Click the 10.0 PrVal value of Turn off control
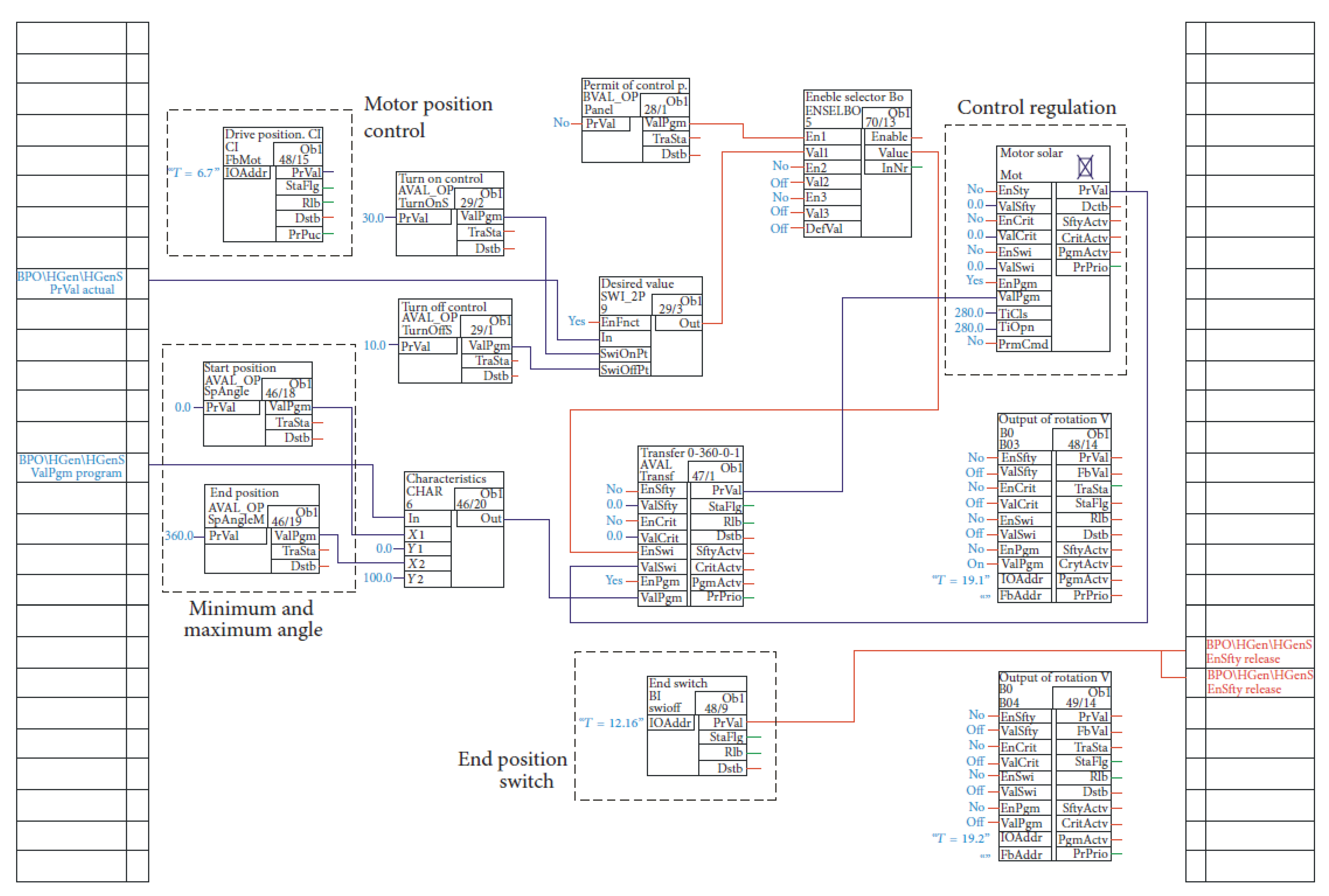Viewport: 1329px width, 896px height. (374, 345)
